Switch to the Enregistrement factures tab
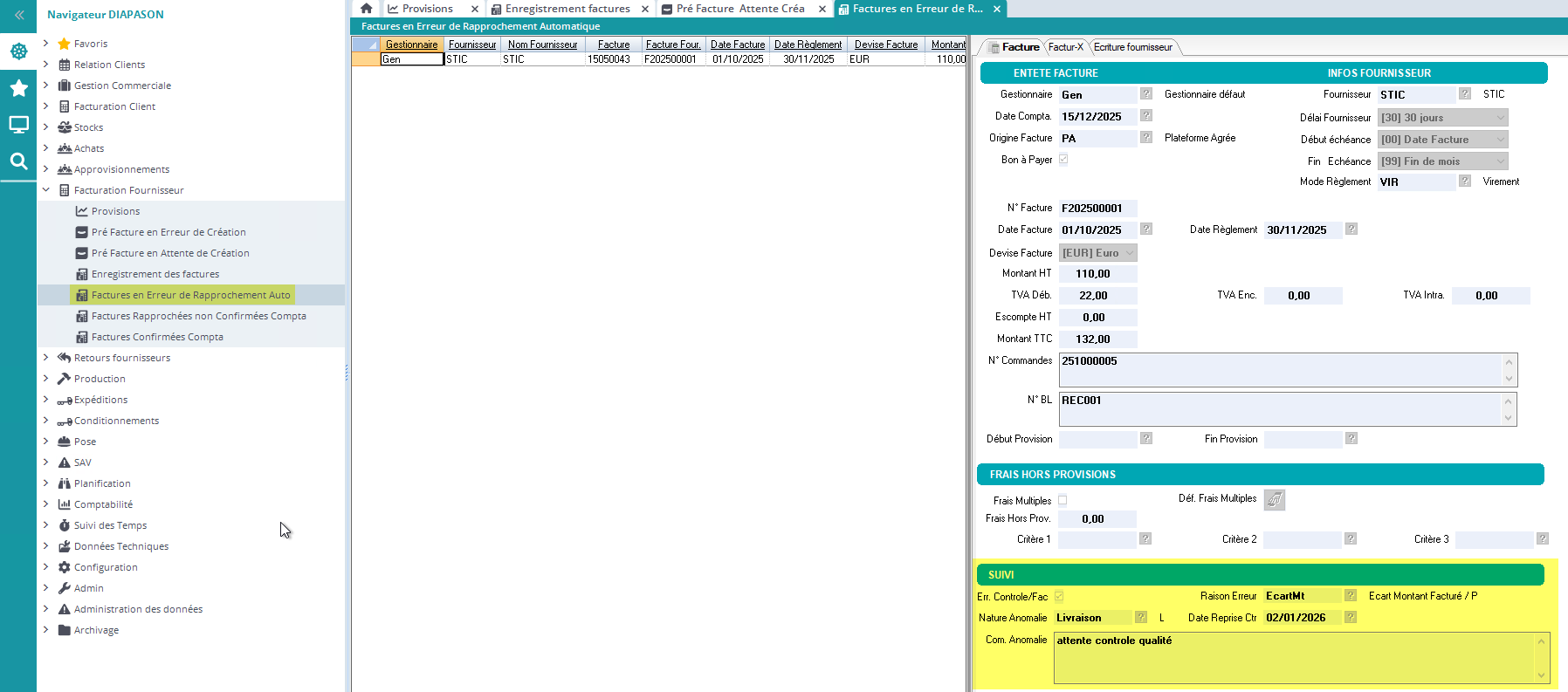This screenshot has height=692, width=1568. click(x=567, y=9)
